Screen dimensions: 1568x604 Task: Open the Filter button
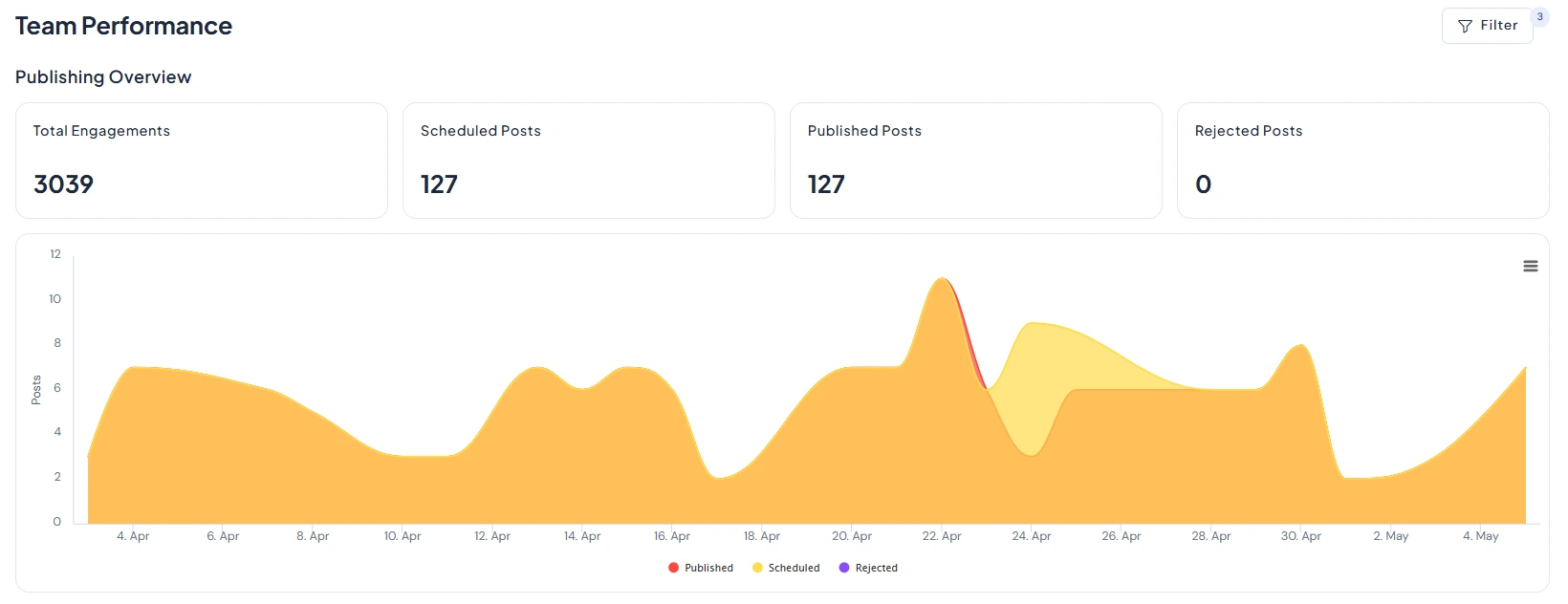tap(1487, 26)
